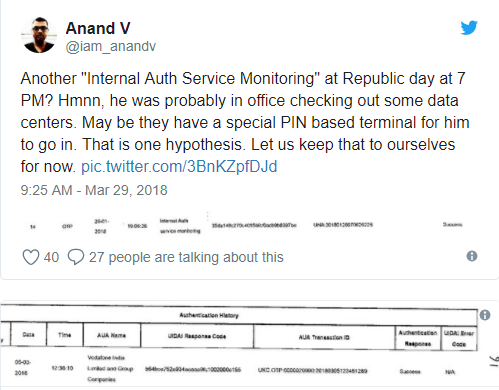Open "27 people are talking about this"
This screenshot has height=390, width=499.
pos(186,257)
